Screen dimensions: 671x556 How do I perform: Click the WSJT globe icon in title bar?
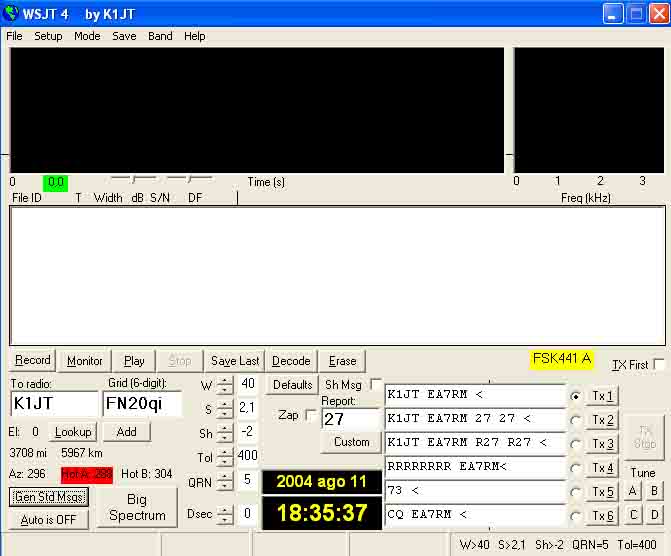[x=10, y=13]
